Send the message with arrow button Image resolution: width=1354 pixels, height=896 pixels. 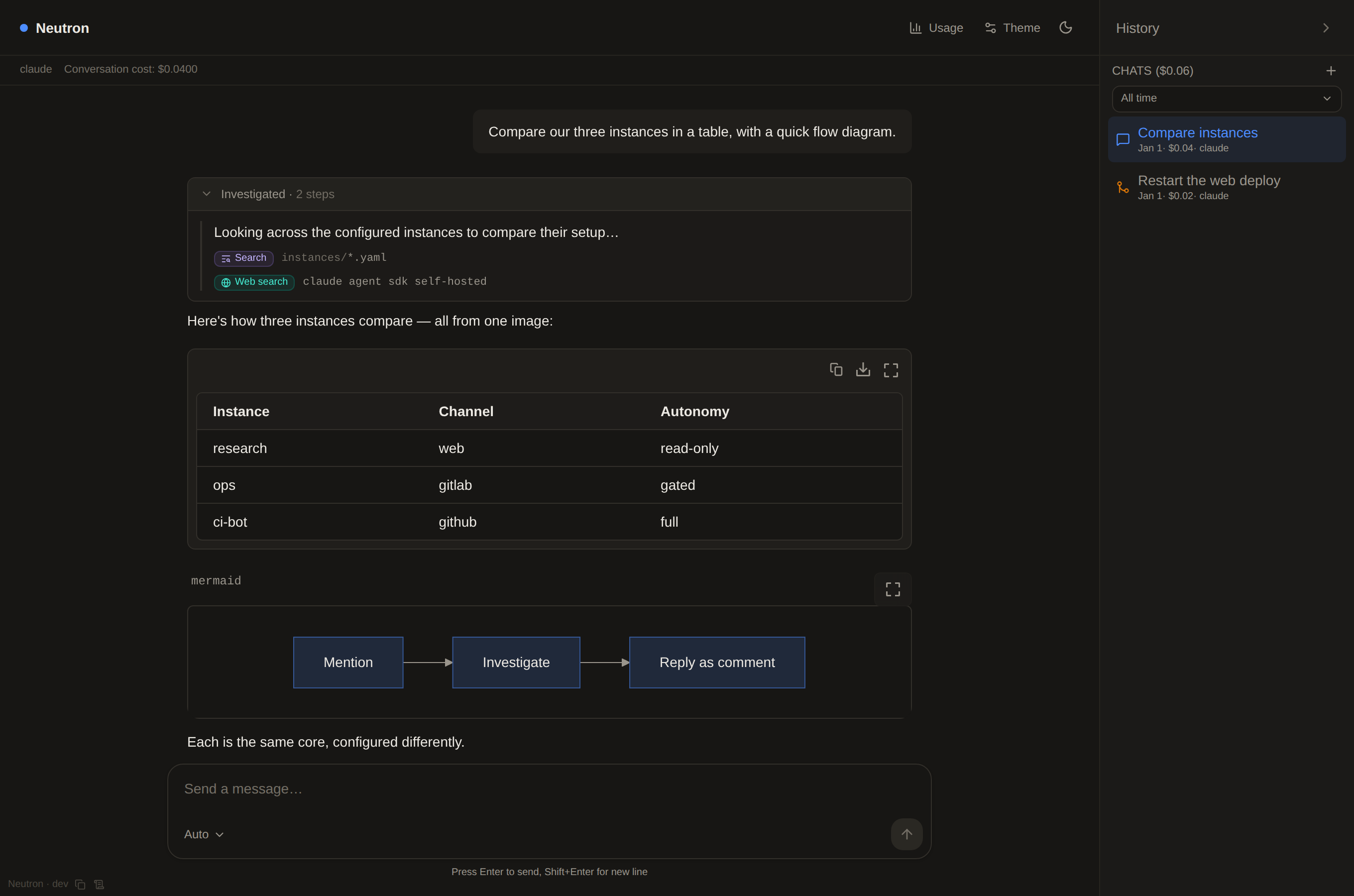pyautogui.click(x=906, y=834)
